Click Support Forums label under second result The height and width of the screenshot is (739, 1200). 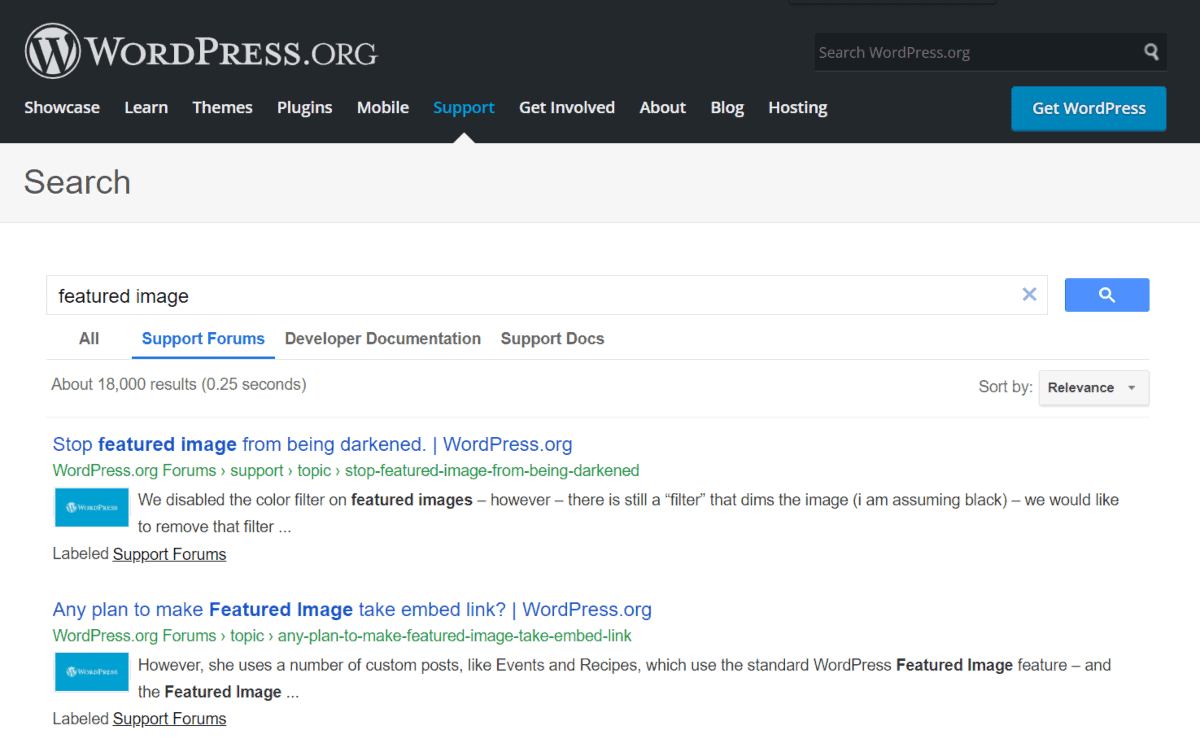(170, 719)
